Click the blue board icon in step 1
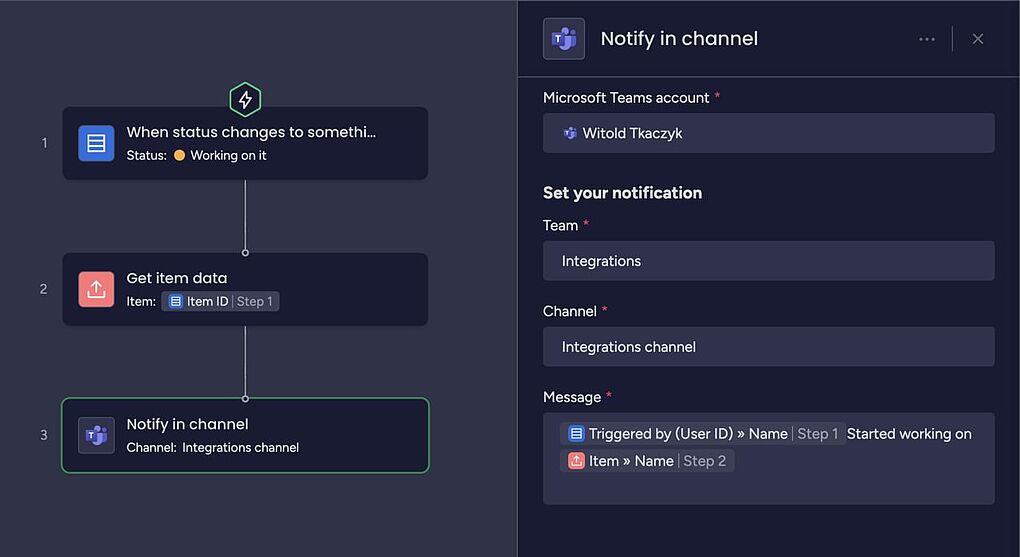The image size is (1020, 557). (x=96, y=143)
